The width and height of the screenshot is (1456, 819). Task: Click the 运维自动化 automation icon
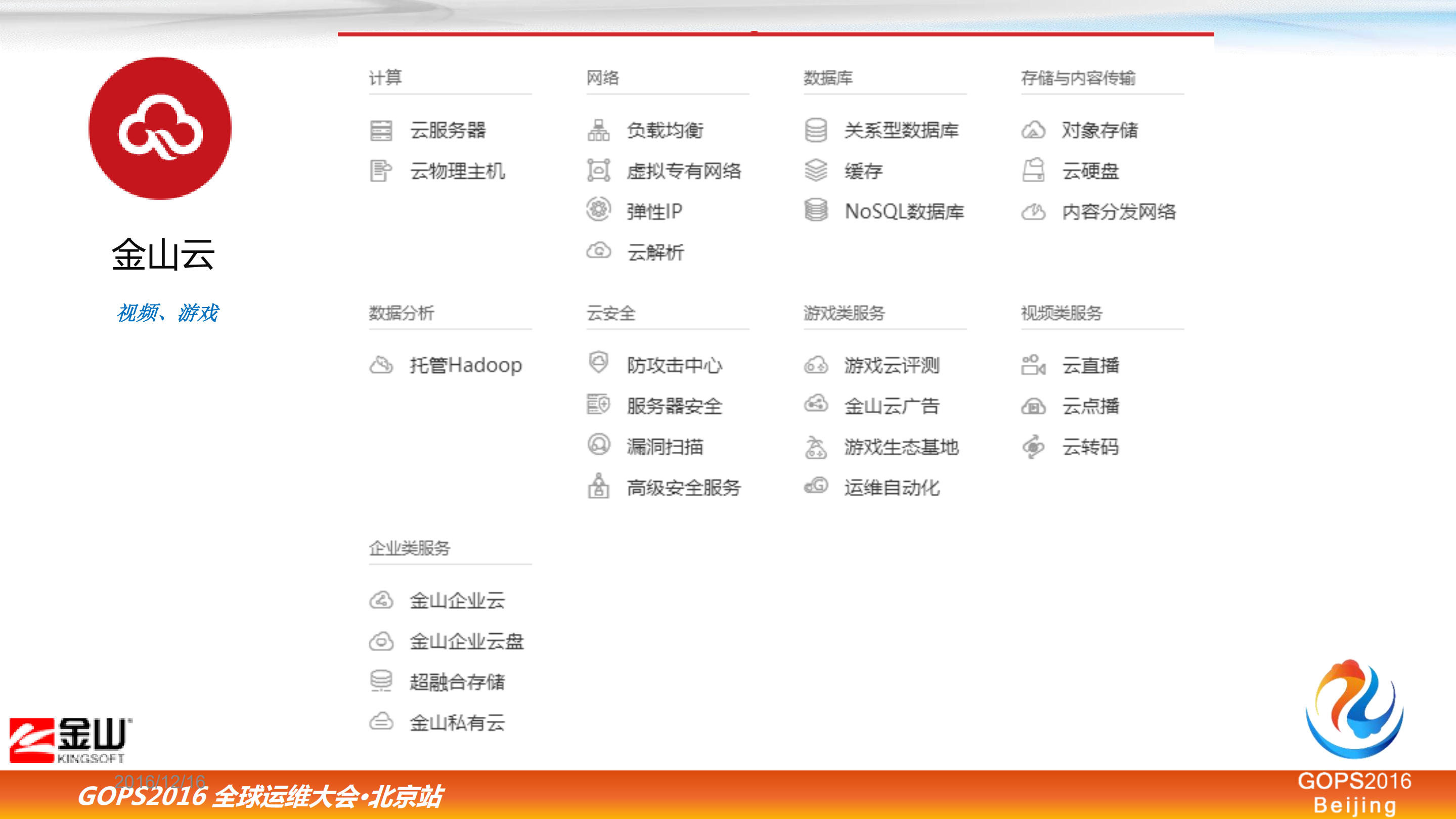tap(816, 487)
